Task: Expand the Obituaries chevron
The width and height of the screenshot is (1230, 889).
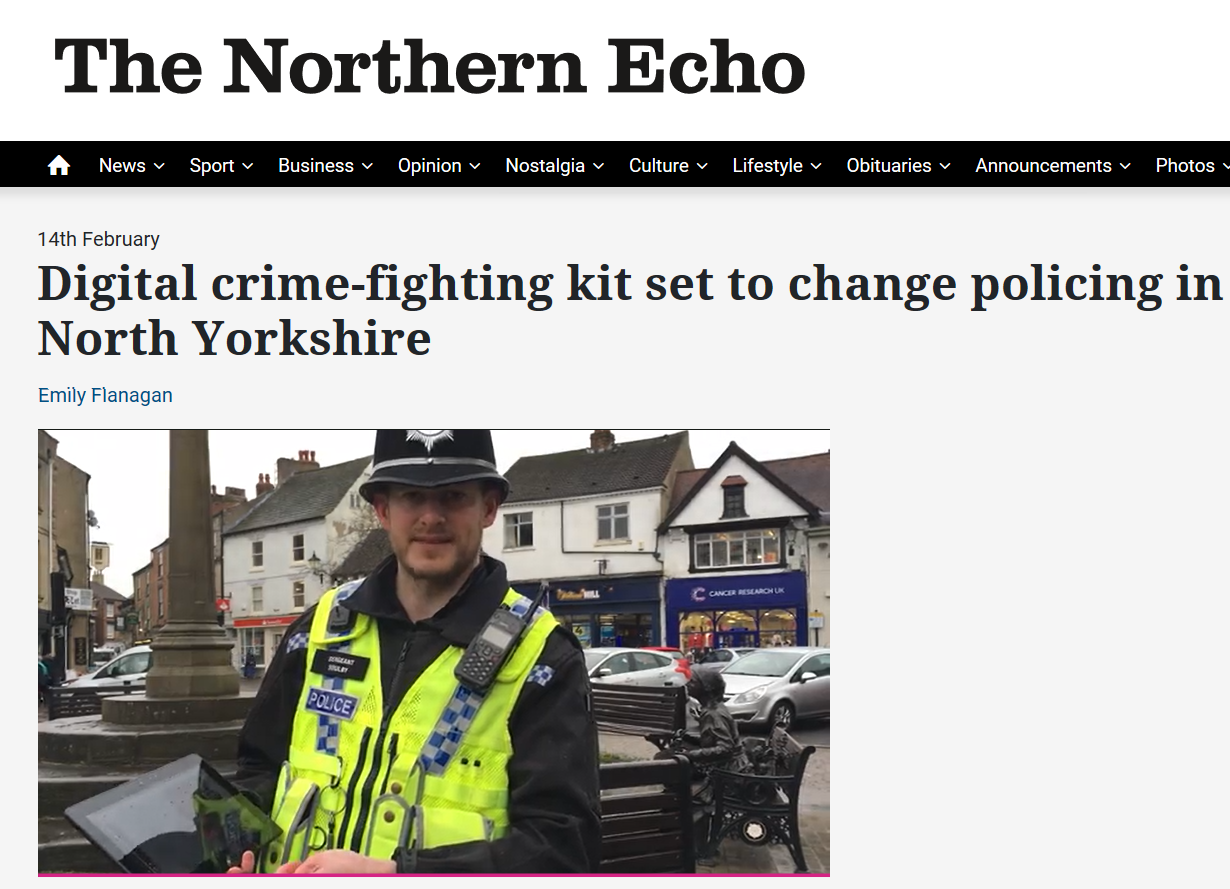Action: [x=945, y=167]
